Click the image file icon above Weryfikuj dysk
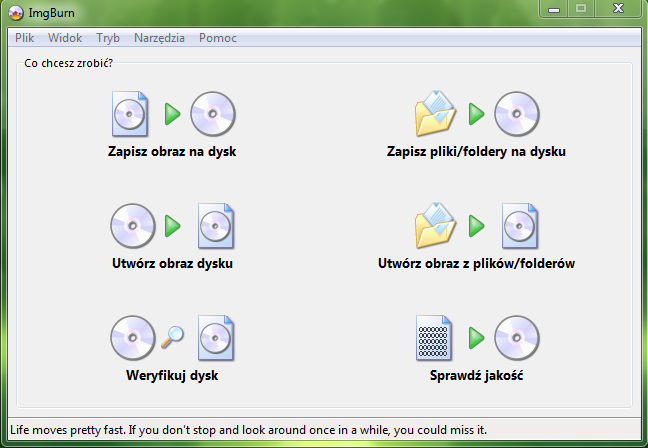This screenshot has height=448, width=648. (x=216, y=338)
